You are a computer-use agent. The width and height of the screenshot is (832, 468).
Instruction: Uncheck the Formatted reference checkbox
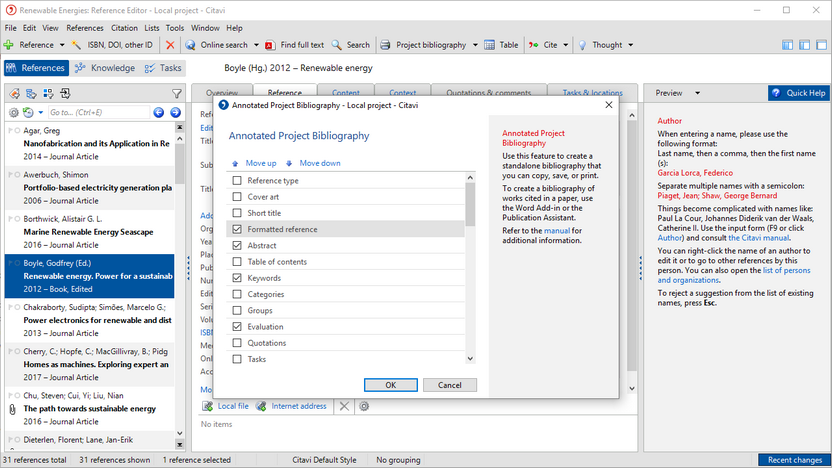click(237, 229)
